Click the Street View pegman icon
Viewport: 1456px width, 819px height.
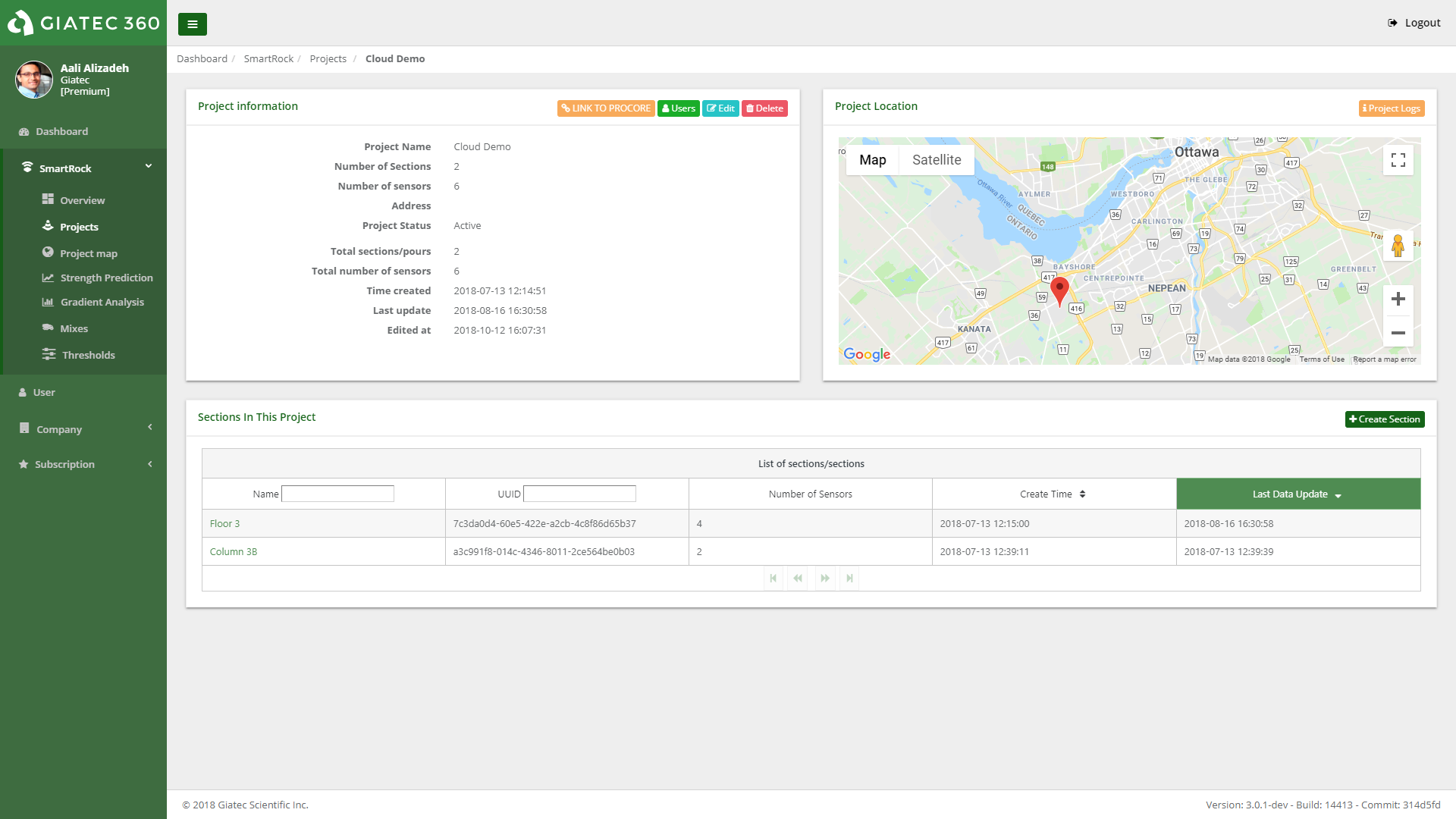pos(1398,246)
